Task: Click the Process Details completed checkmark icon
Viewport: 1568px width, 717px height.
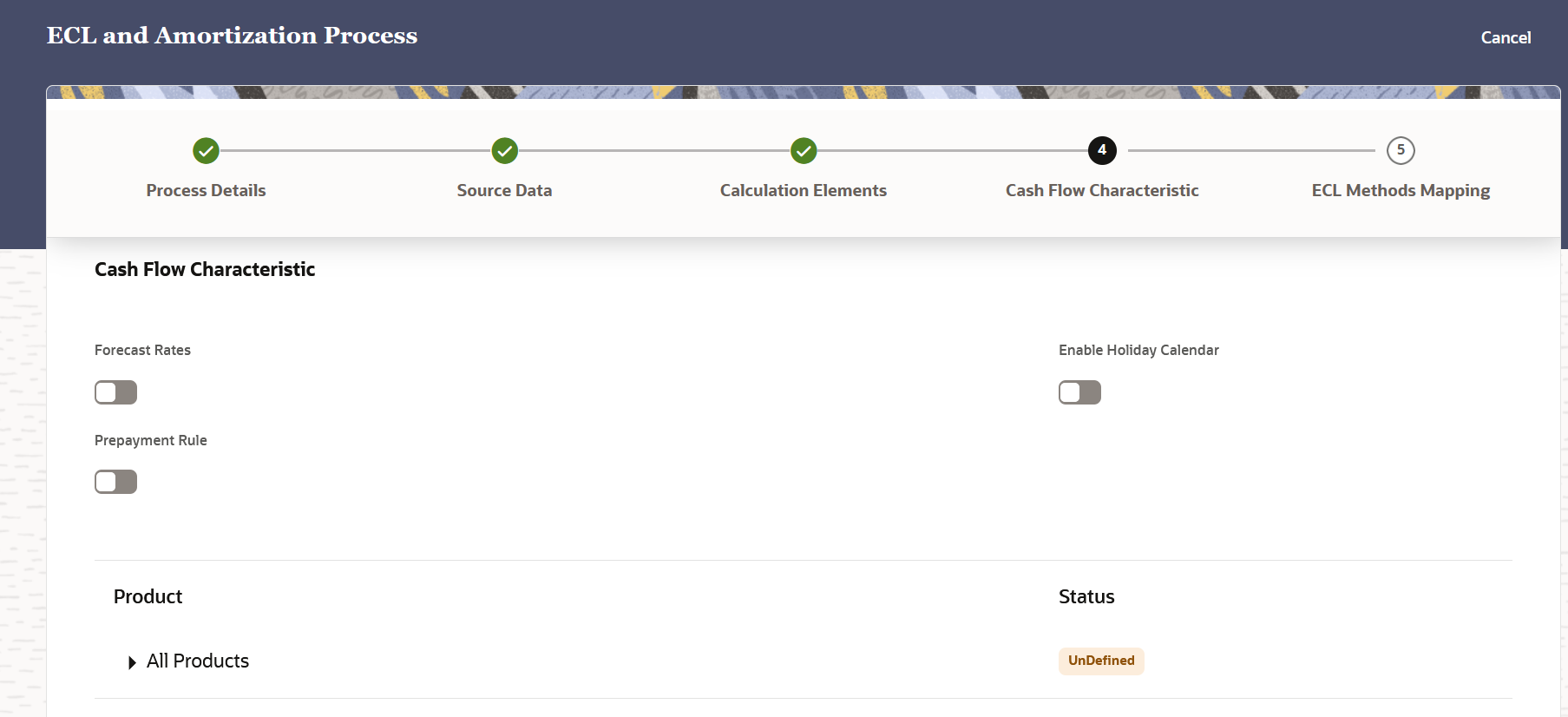Action: click(x=206, y=151)
